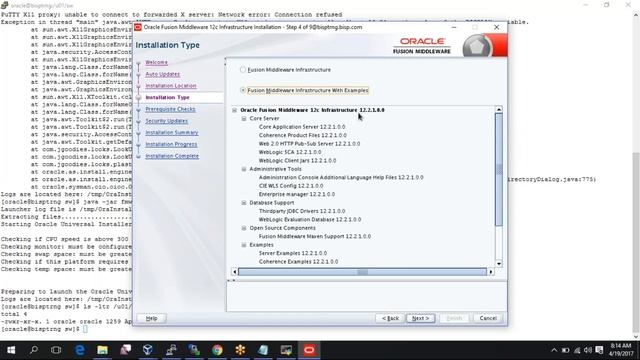Collapse the Administrative Tools tree node

[244, 169]
